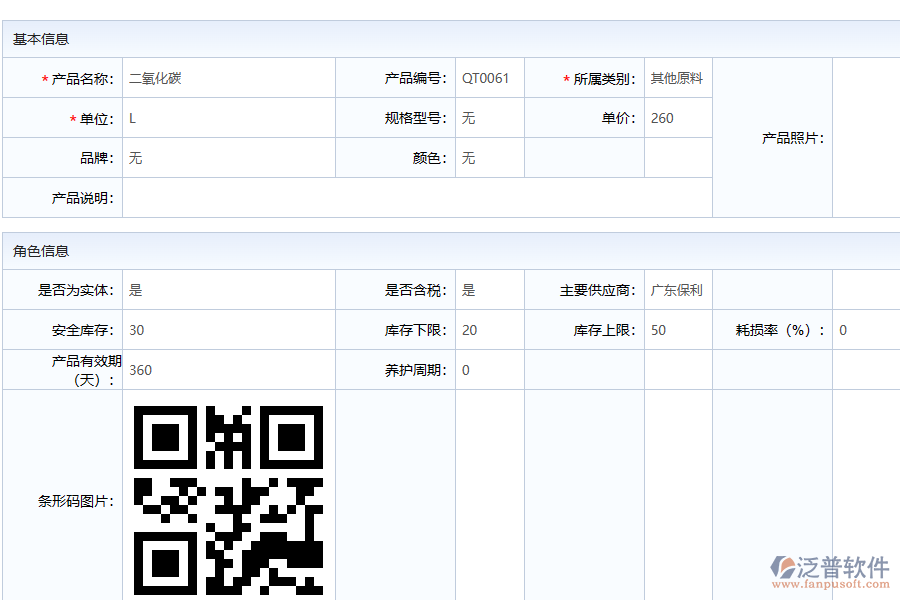This screenshot has height=600, width=900.
Task: Click the 单位 field showing L
Action: coord(228,118)
